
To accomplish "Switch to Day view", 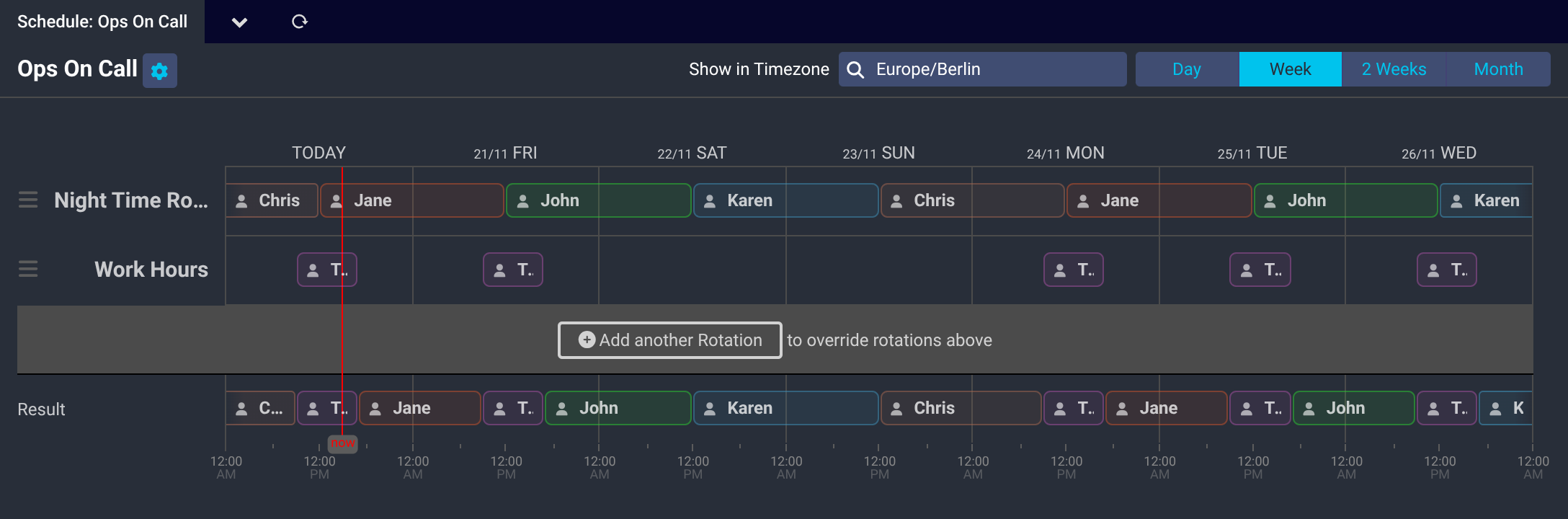I will 1186,69.
